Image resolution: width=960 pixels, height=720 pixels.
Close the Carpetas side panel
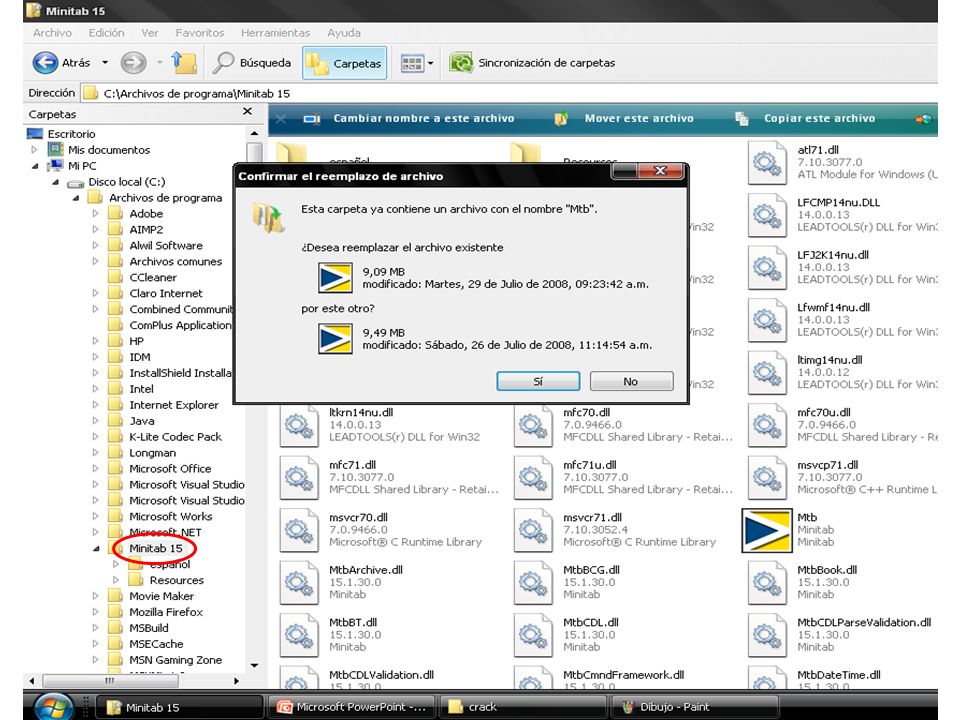(x=247, y=111)
